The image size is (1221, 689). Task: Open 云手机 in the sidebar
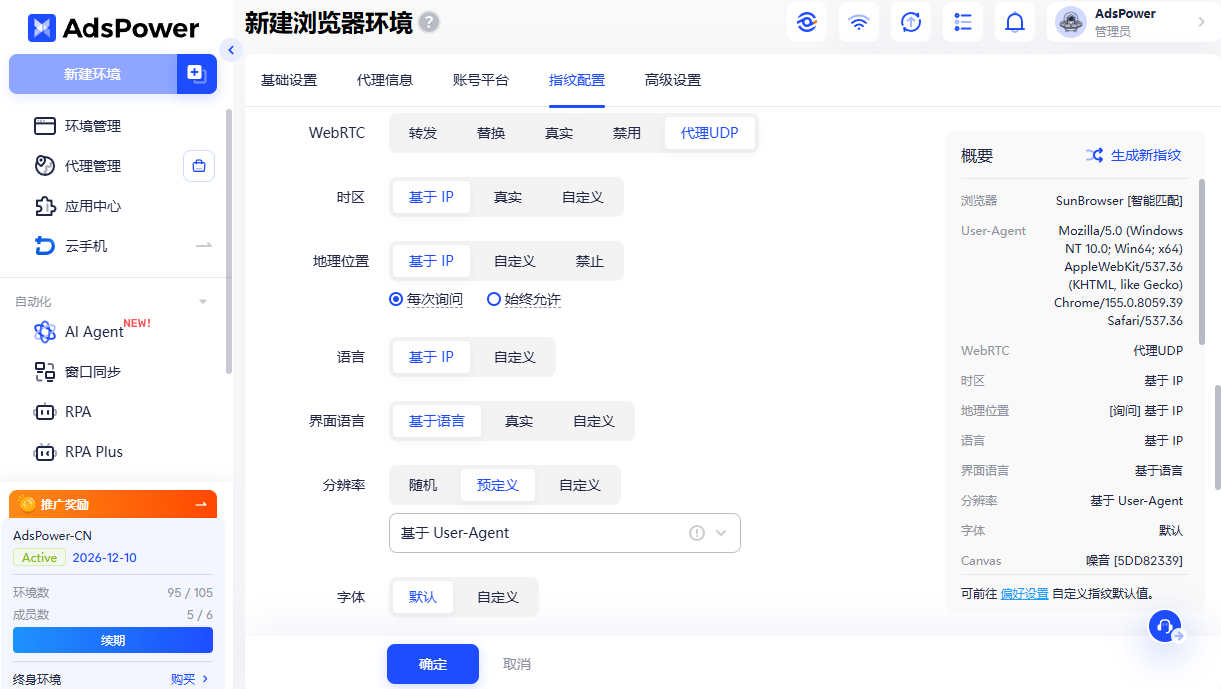(86, 246)
